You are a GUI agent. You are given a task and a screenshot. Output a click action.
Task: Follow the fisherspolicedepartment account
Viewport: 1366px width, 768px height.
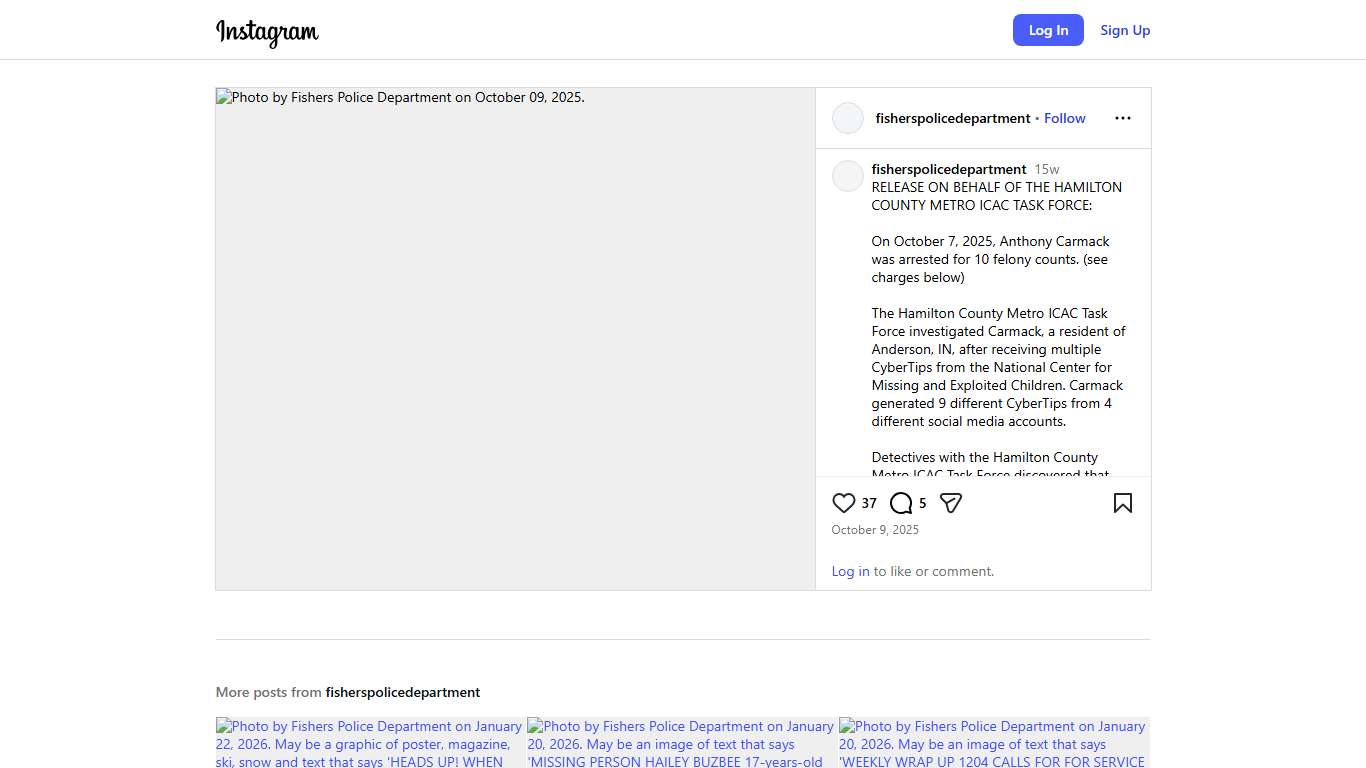[x=1064, y=118]
